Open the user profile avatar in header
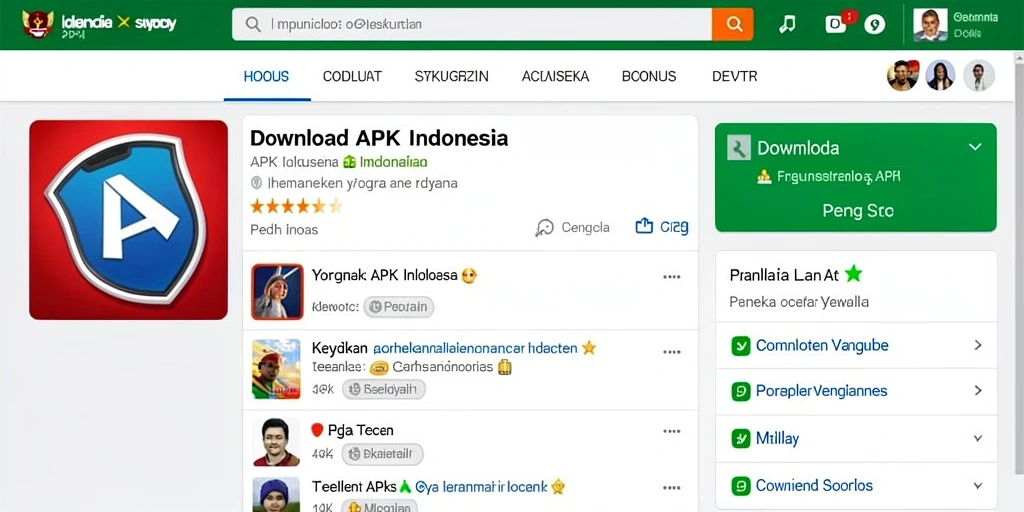The height and width of the screenshot is (512, 1024). tap(930, 25)
